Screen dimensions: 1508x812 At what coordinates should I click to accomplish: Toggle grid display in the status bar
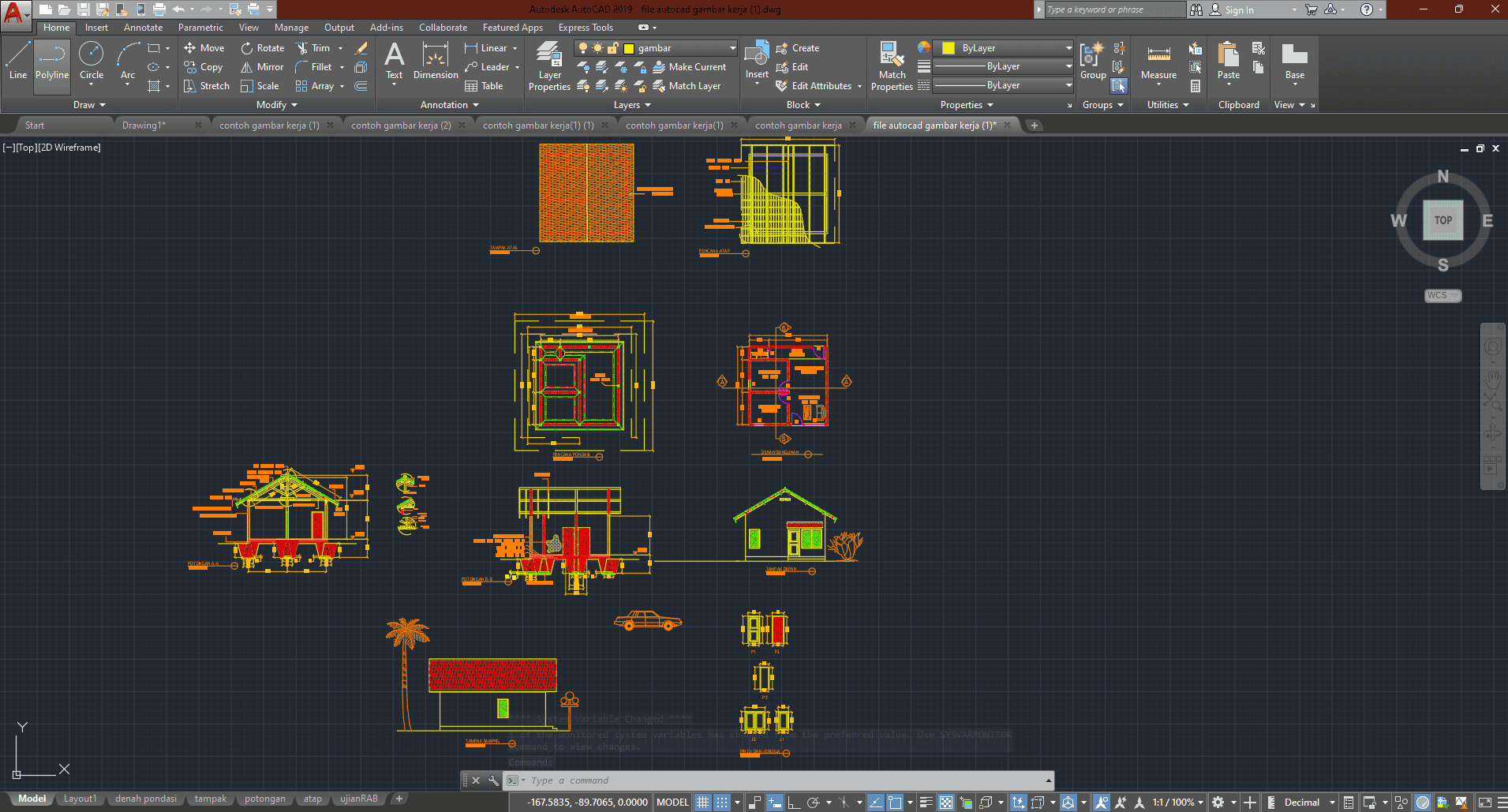702,802
